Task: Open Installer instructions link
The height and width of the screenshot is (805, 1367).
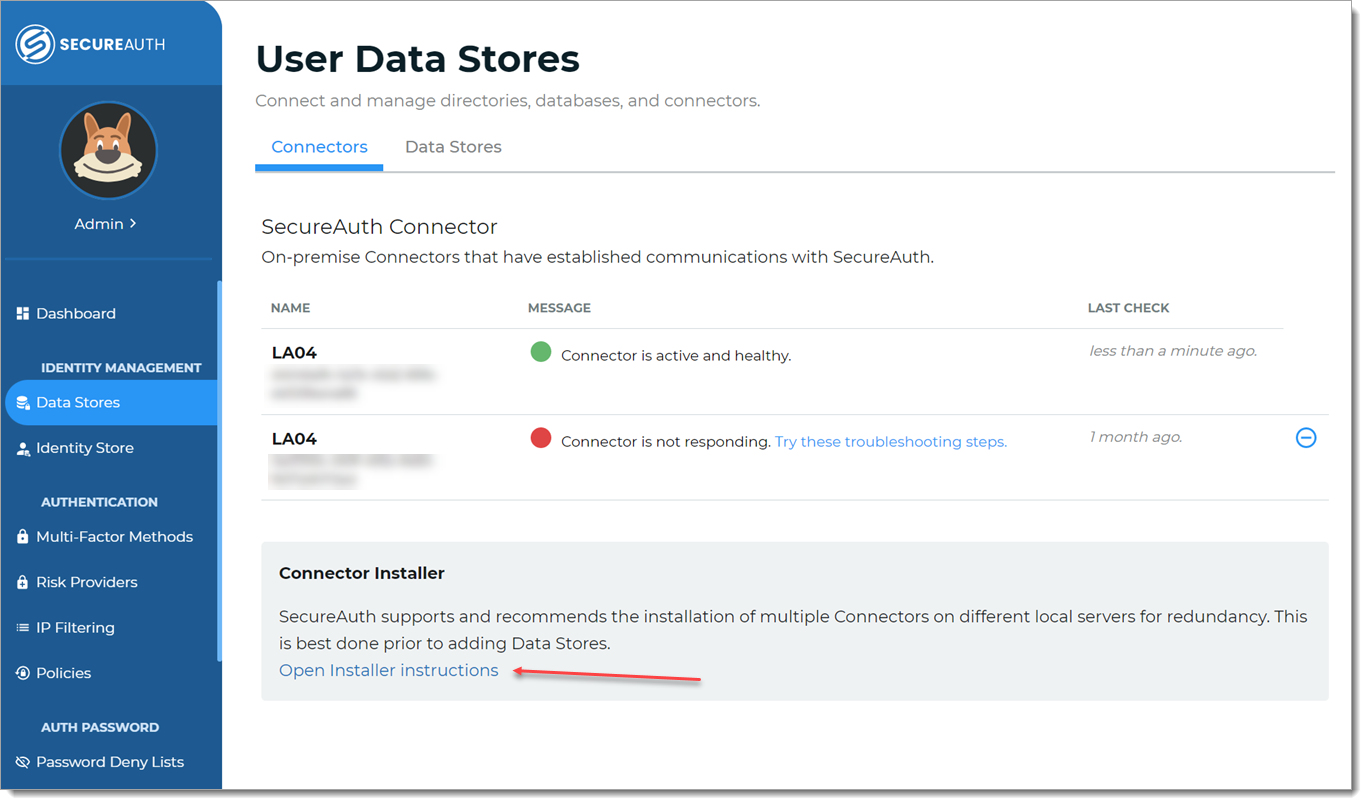Action: (x=388, y=670)
